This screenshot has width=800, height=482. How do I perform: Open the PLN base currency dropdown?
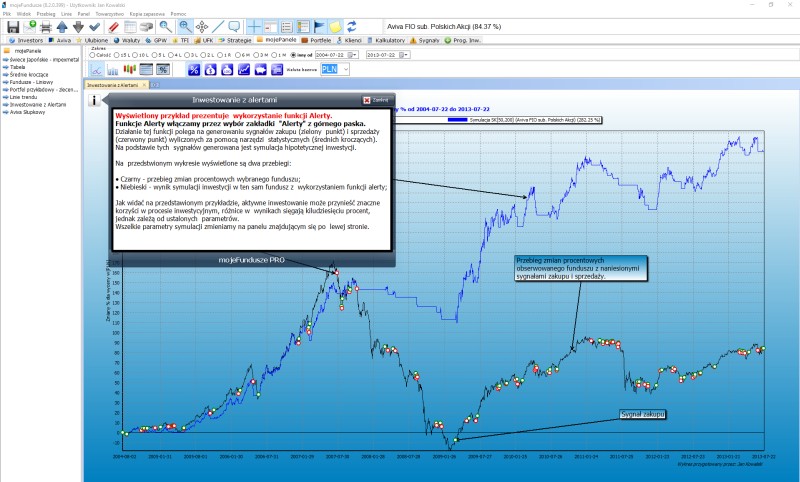(346, 69)
